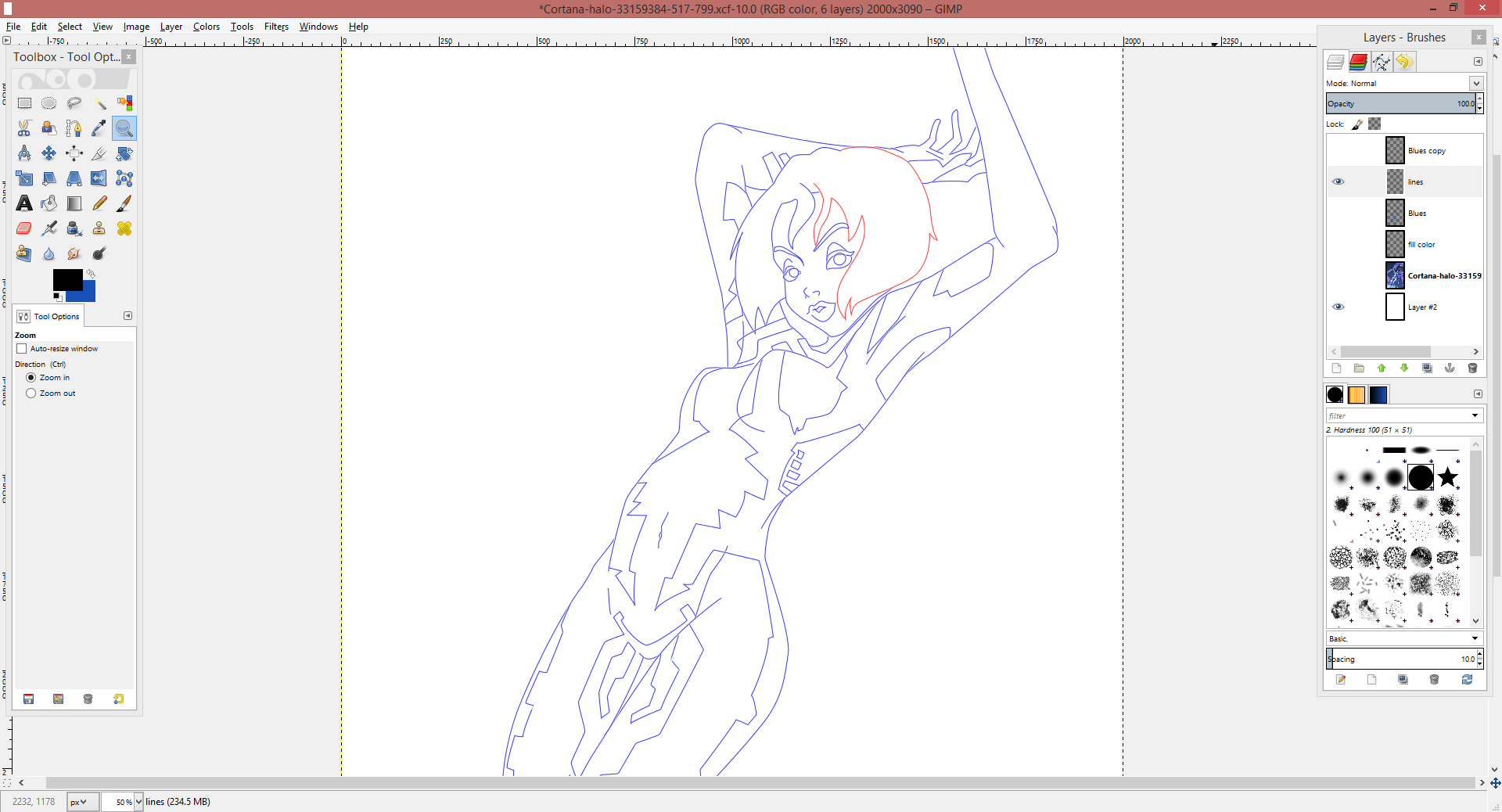The width and height of the screenshot is (1502, 812).
Task: Select the Scissors Select tool
Action: pyautogui.click(x=24, y=128)
